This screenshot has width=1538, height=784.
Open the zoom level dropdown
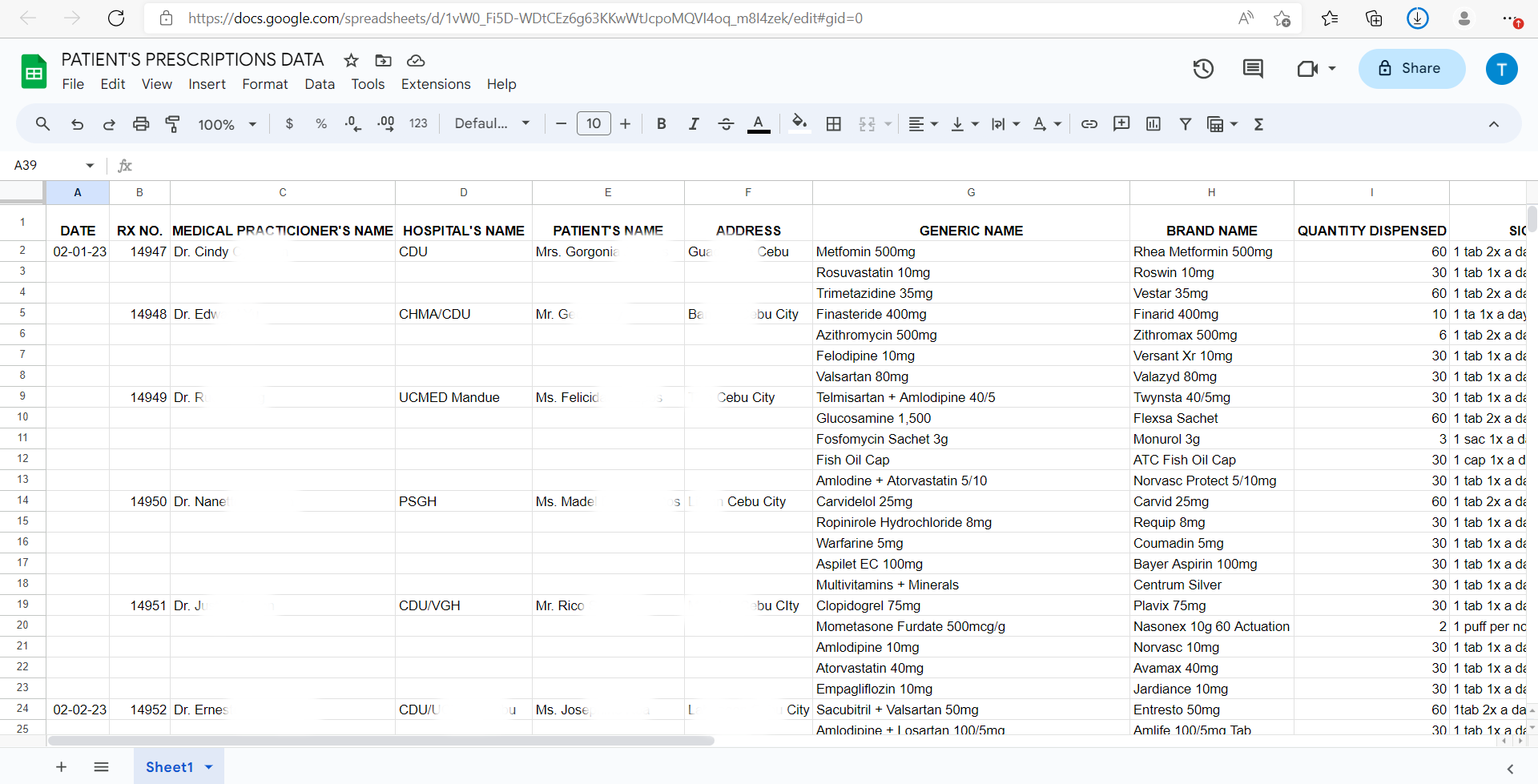pyautogui.click(x=227, y=124)
